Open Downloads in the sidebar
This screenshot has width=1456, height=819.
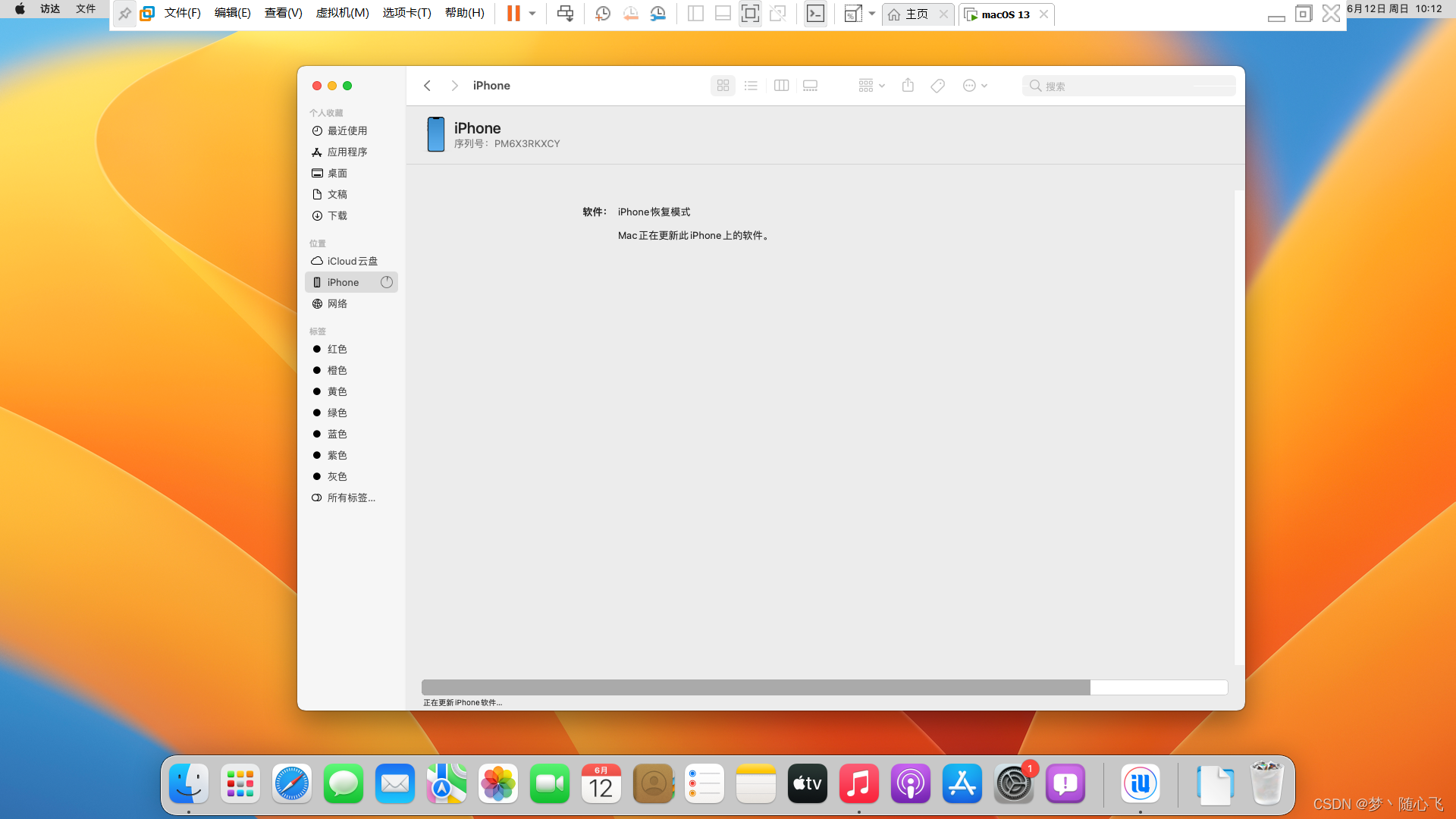(x=351, y=215)
